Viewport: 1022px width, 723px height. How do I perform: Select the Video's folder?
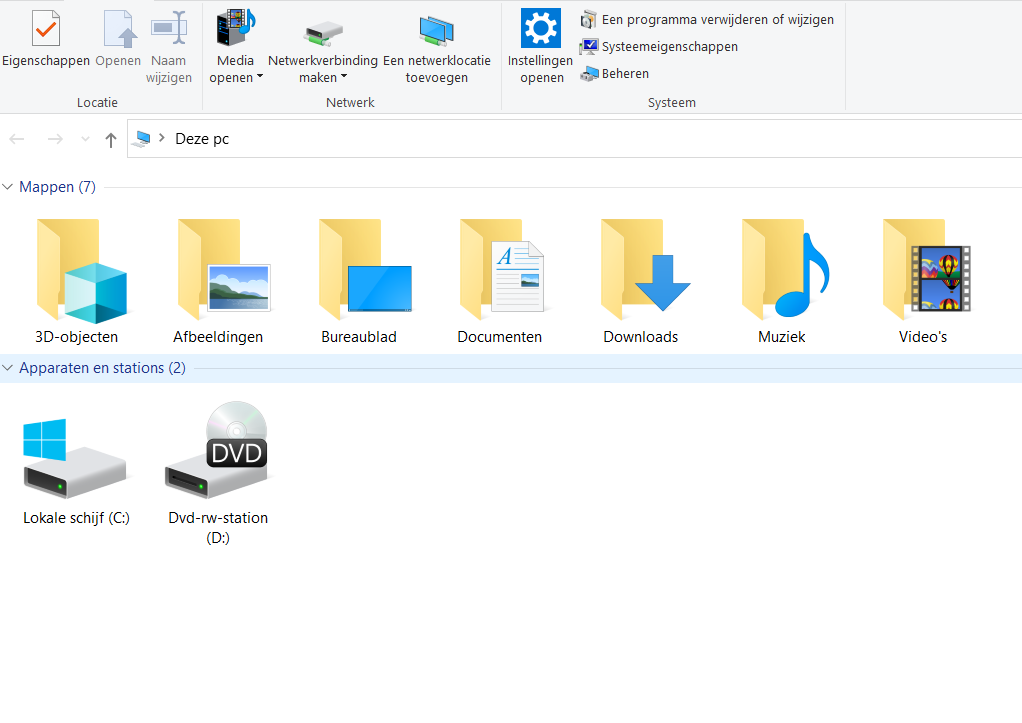click(x=923, y=270)
